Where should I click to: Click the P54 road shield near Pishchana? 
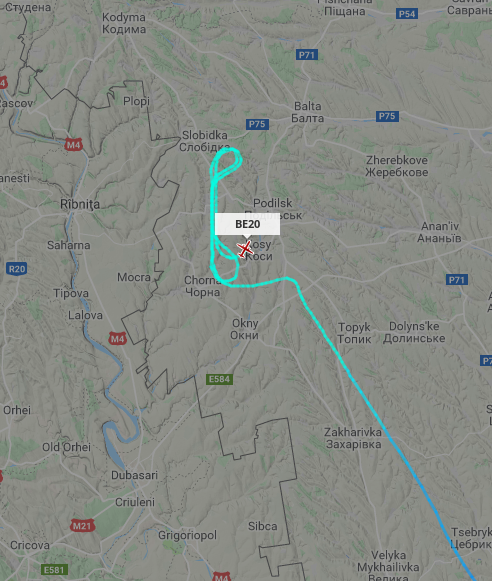407,14
